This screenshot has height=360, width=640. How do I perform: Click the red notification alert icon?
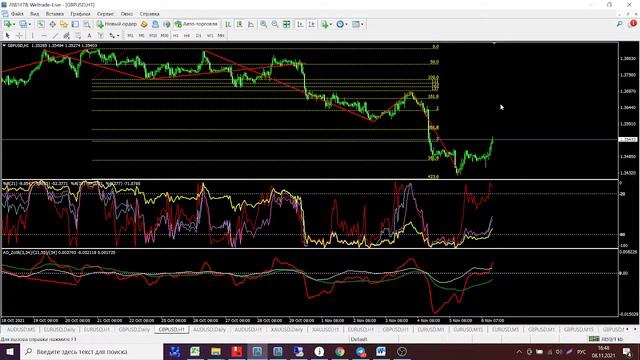click(633, 24)
